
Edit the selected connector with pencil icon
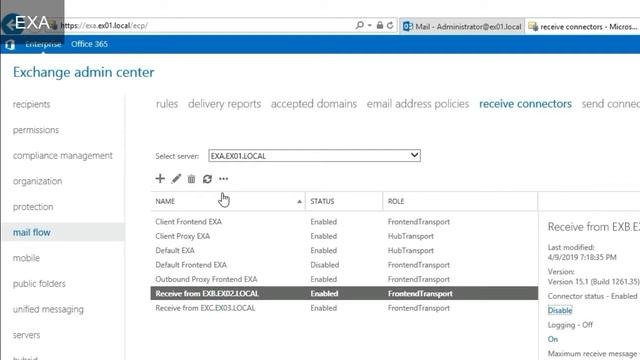[x=176, y=179]
